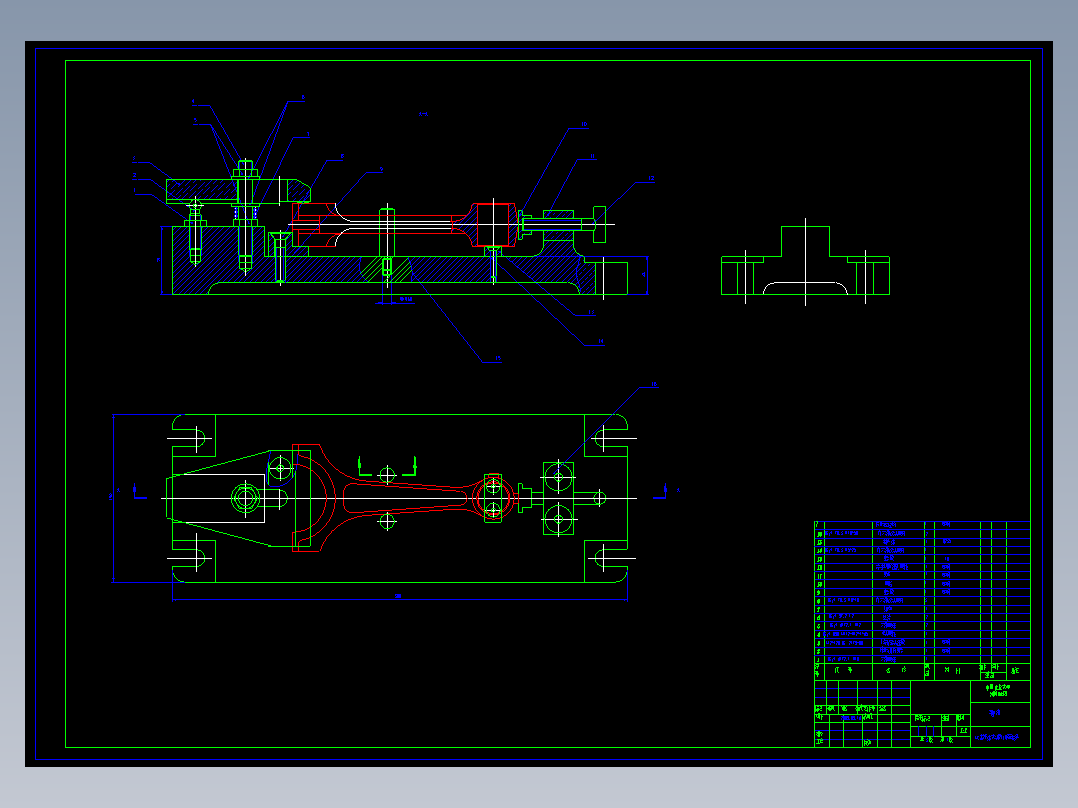Select balloon number 16 near the top view
The width and height of the screenshot is (1078, 808).
pyautogui.click(x=653, y=385)
